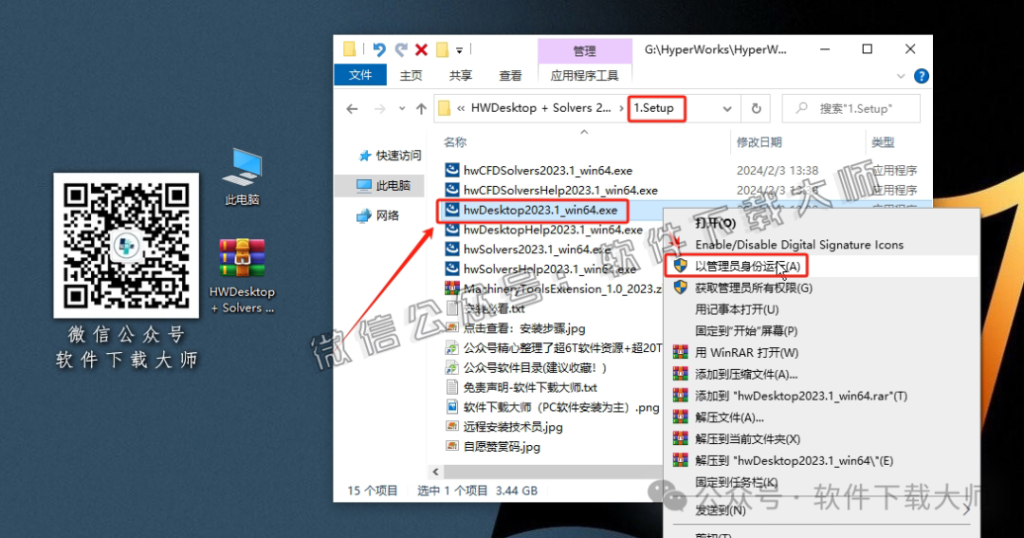Image resolution: width=1024 pixels, height=538 pixels.
Task: Choose 以管理员身份运行(A) in context menu
Action: tap(747, 266)
